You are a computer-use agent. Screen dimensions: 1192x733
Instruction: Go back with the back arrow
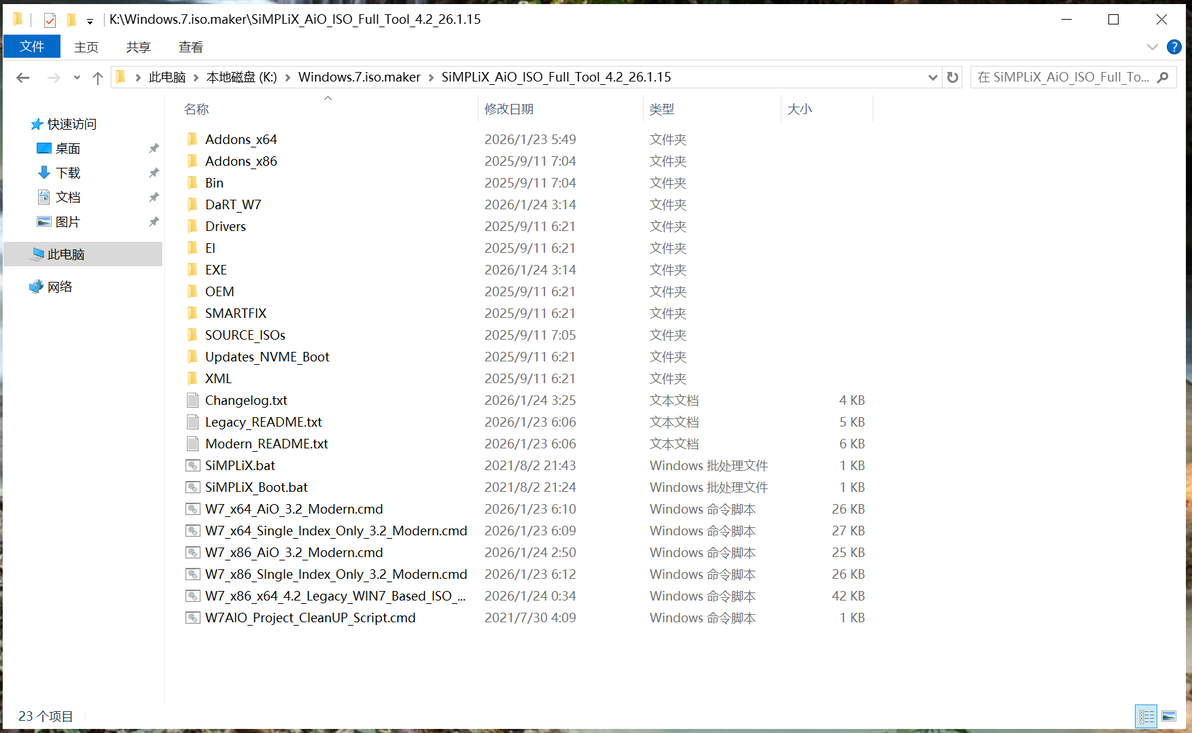23,78
